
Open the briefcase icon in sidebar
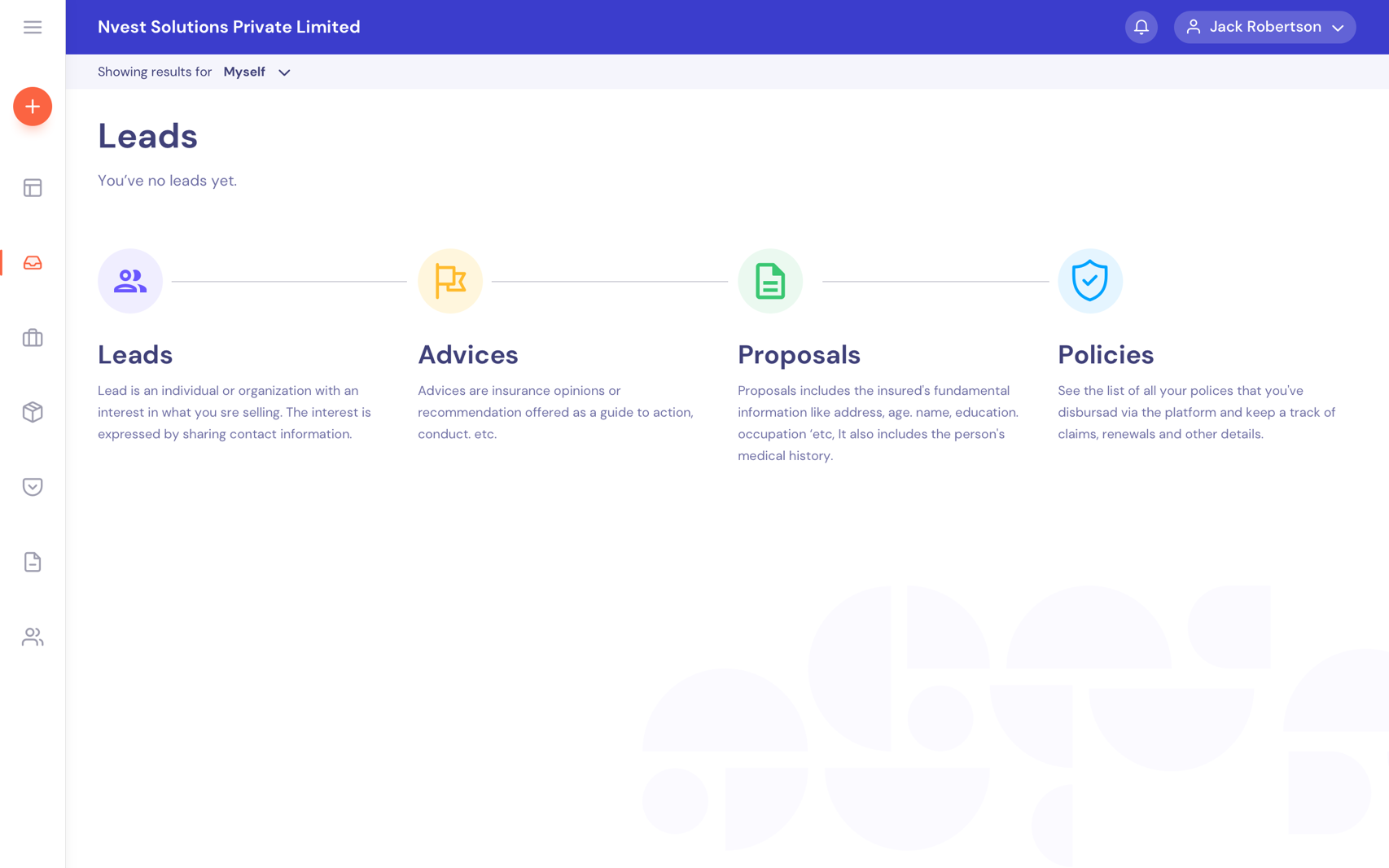pyautogui.click(x=33, y=338)
